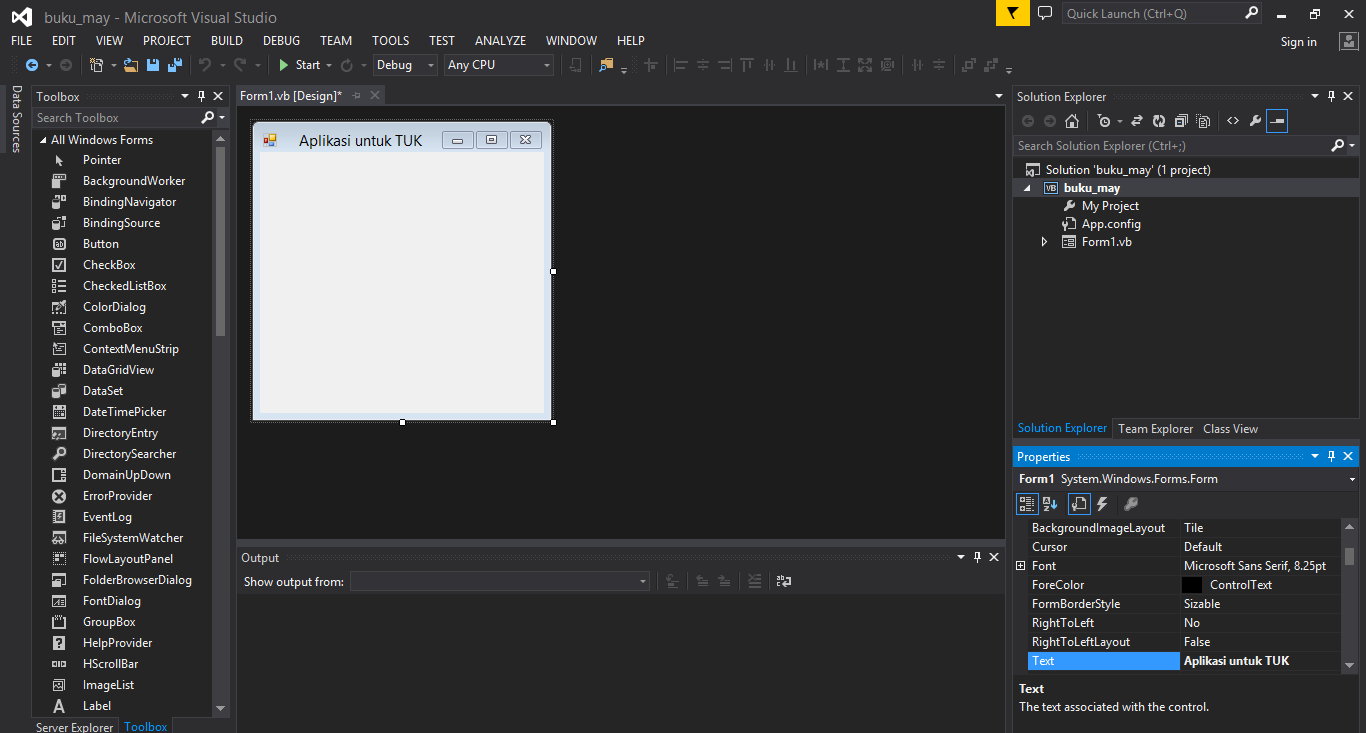Viewport: 1366px width, 733px height.
Task: Click the Solution Explorer Home icon
Action: coord(1072,121)
